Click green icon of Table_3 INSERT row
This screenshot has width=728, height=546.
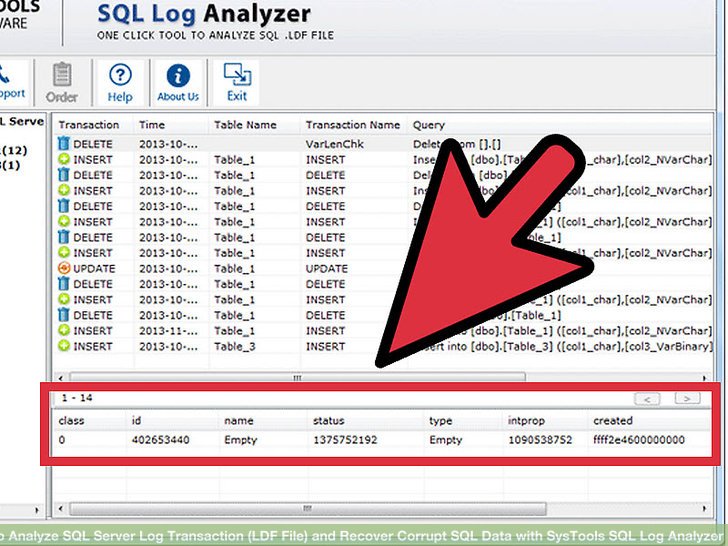64,346
